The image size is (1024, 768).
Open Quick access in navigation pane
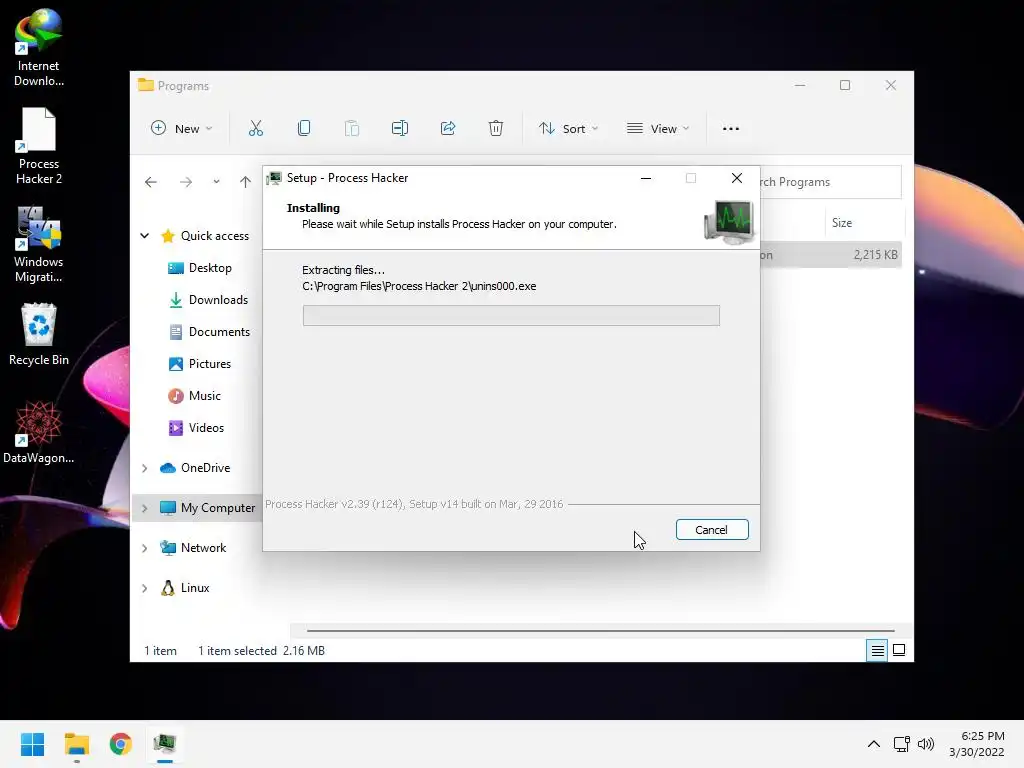pos(214,236)
